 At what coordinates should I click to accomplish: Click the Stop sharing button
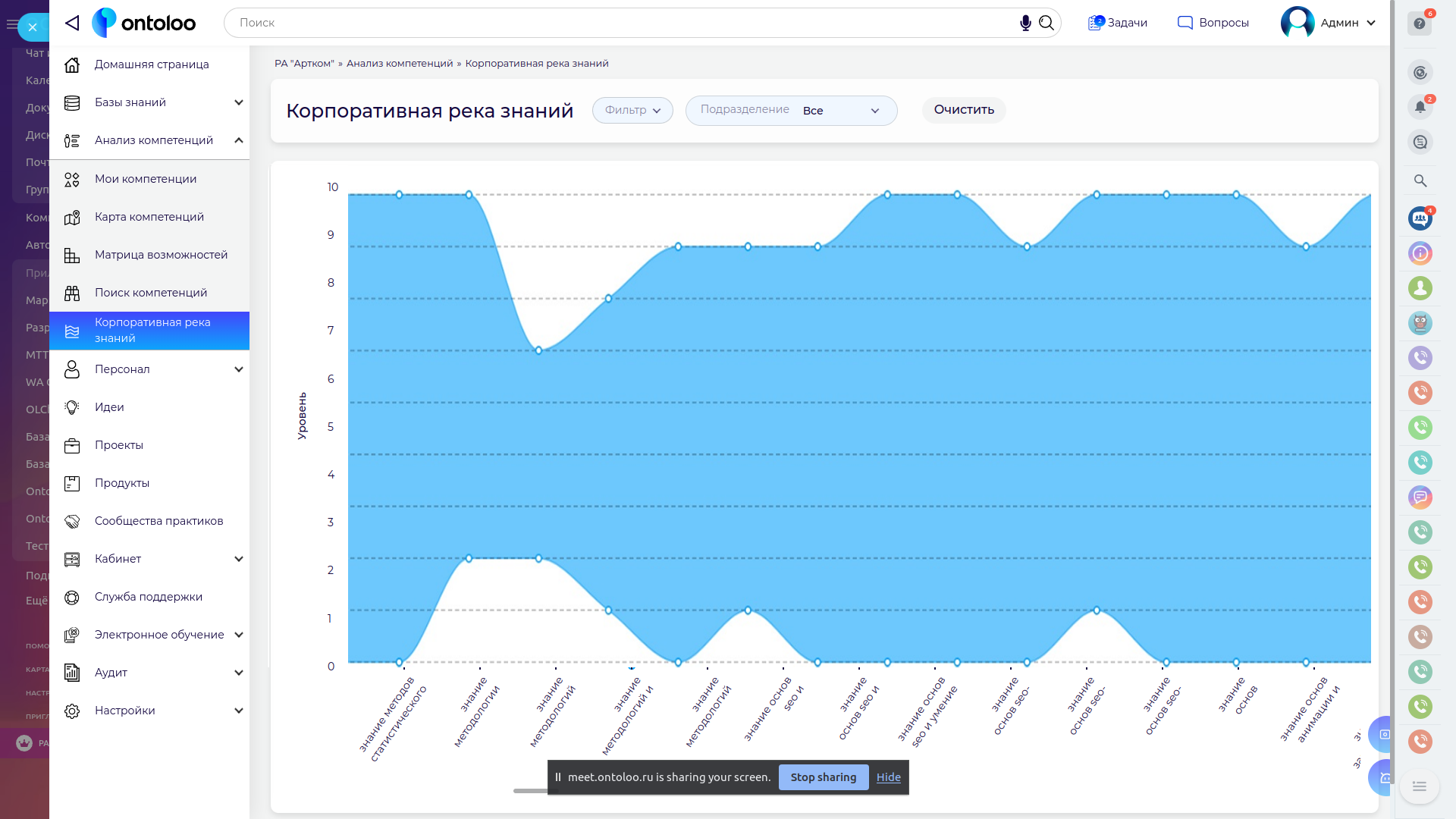pos(823,777)
